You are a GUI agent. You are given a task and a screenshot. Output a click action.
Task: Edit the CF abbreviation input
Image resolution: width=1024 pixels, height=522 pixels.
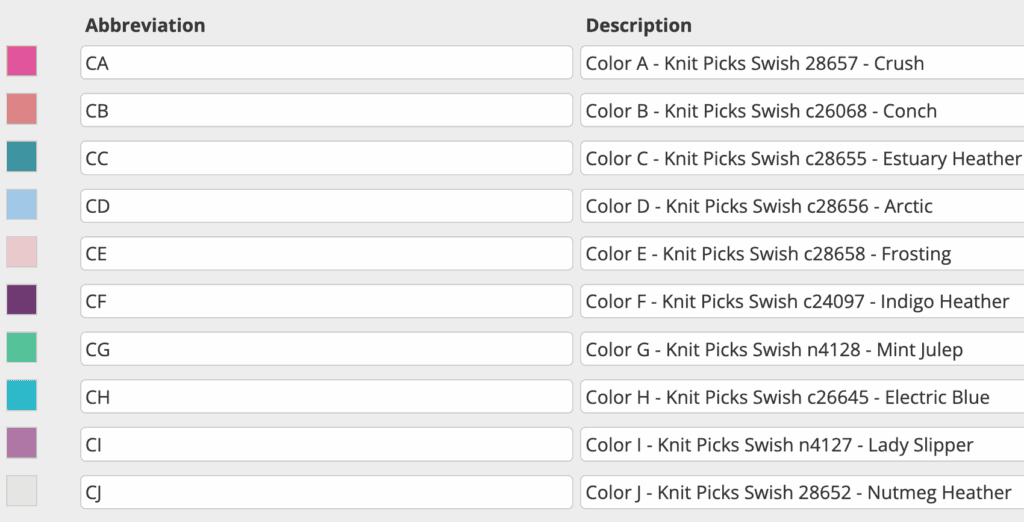click(x=327, y=301)
